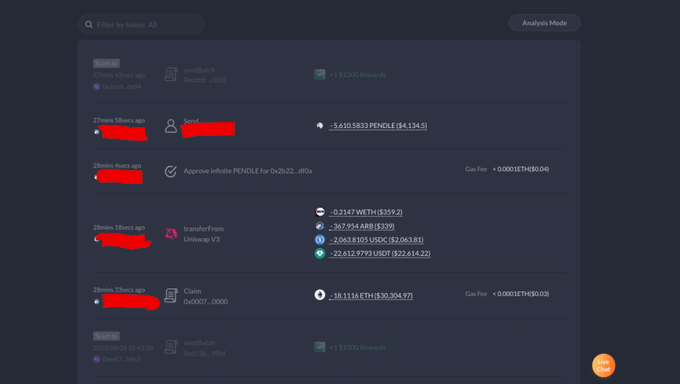Image resolution: width=680 pixels, height=384 pixels.
Task: Open the -5,610.5833 PENDLE amount
Action: point(378,125)
